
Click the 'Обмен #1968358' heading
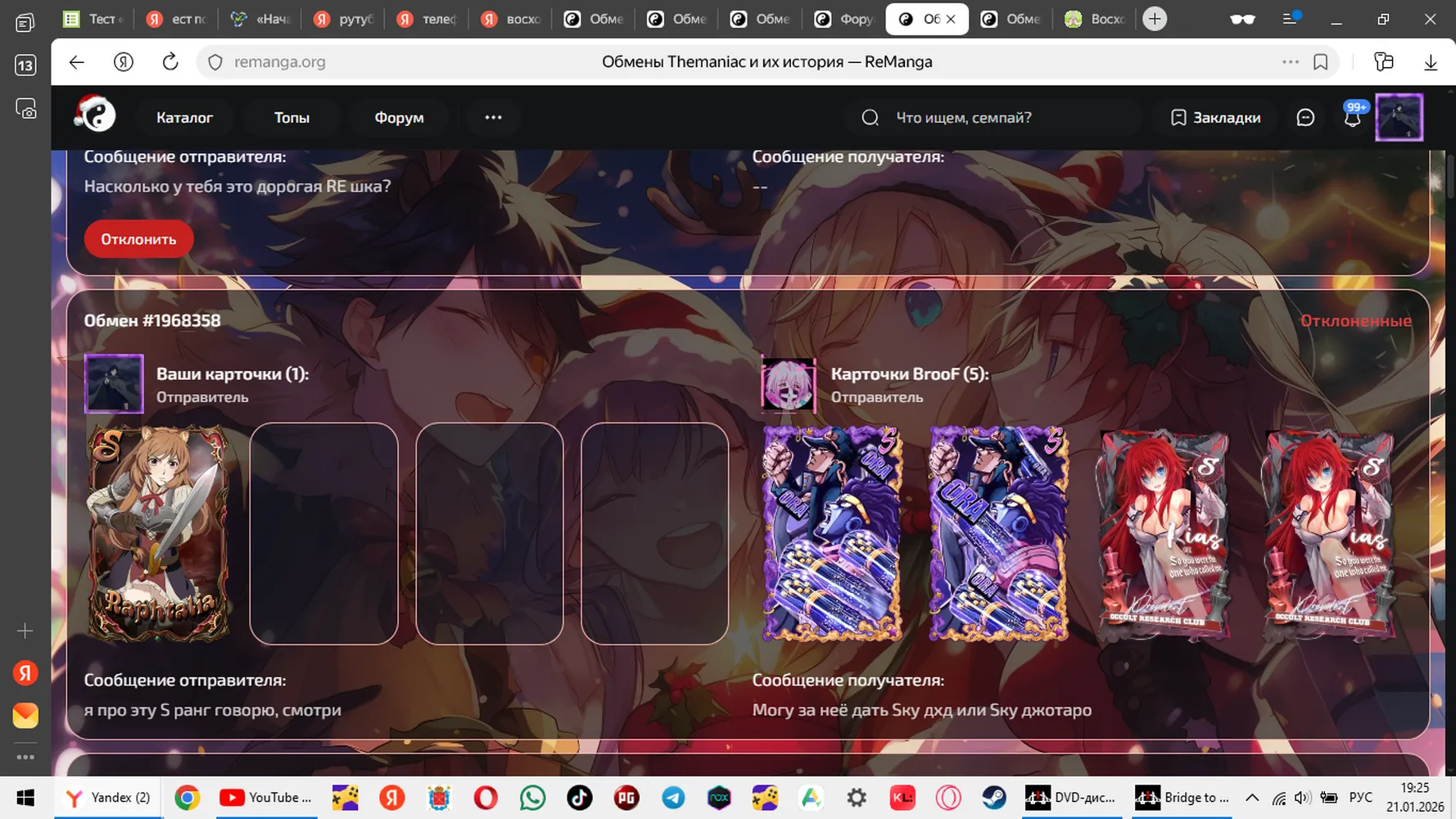click(152, 321)
